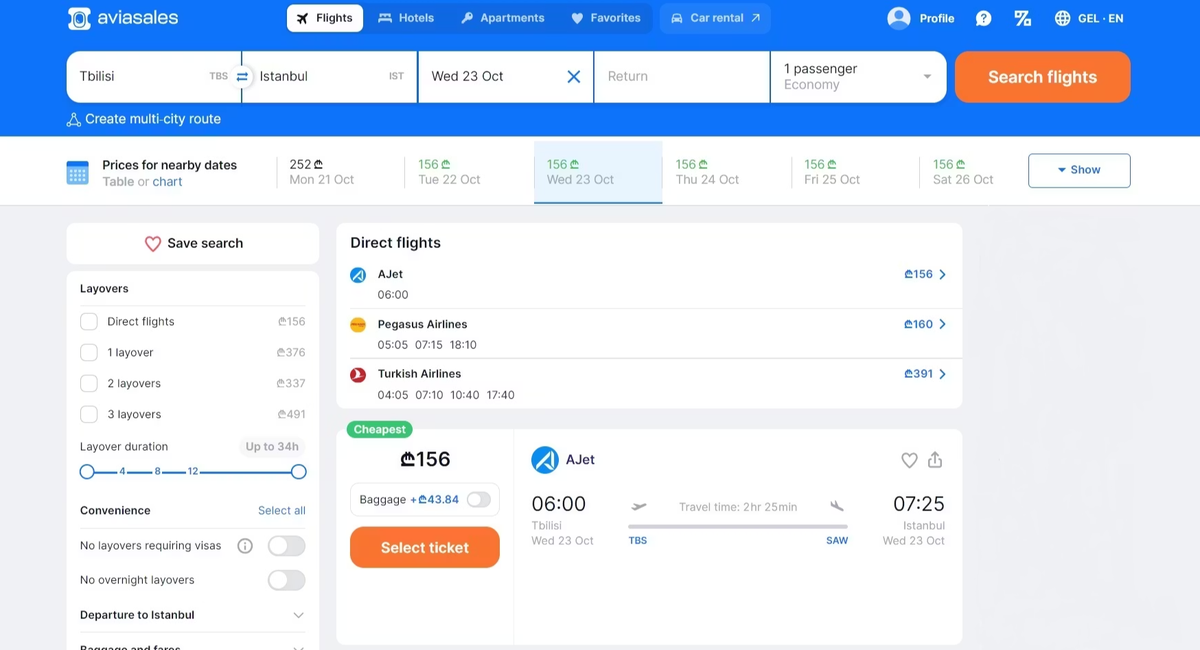
Task: Click the Turkish Airlines logo
Action: (358, 374)
